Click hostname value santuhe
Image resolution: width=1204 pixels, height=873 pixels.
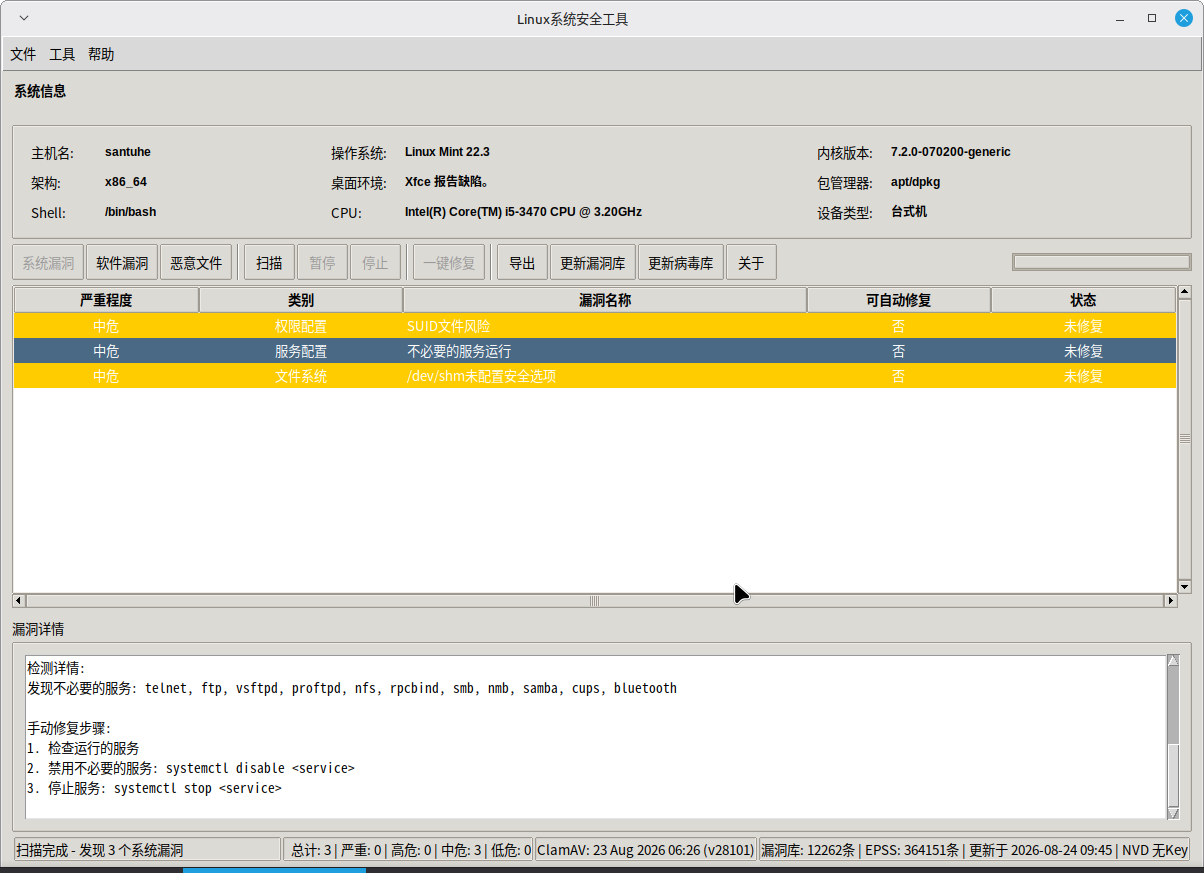pos(128,152)
